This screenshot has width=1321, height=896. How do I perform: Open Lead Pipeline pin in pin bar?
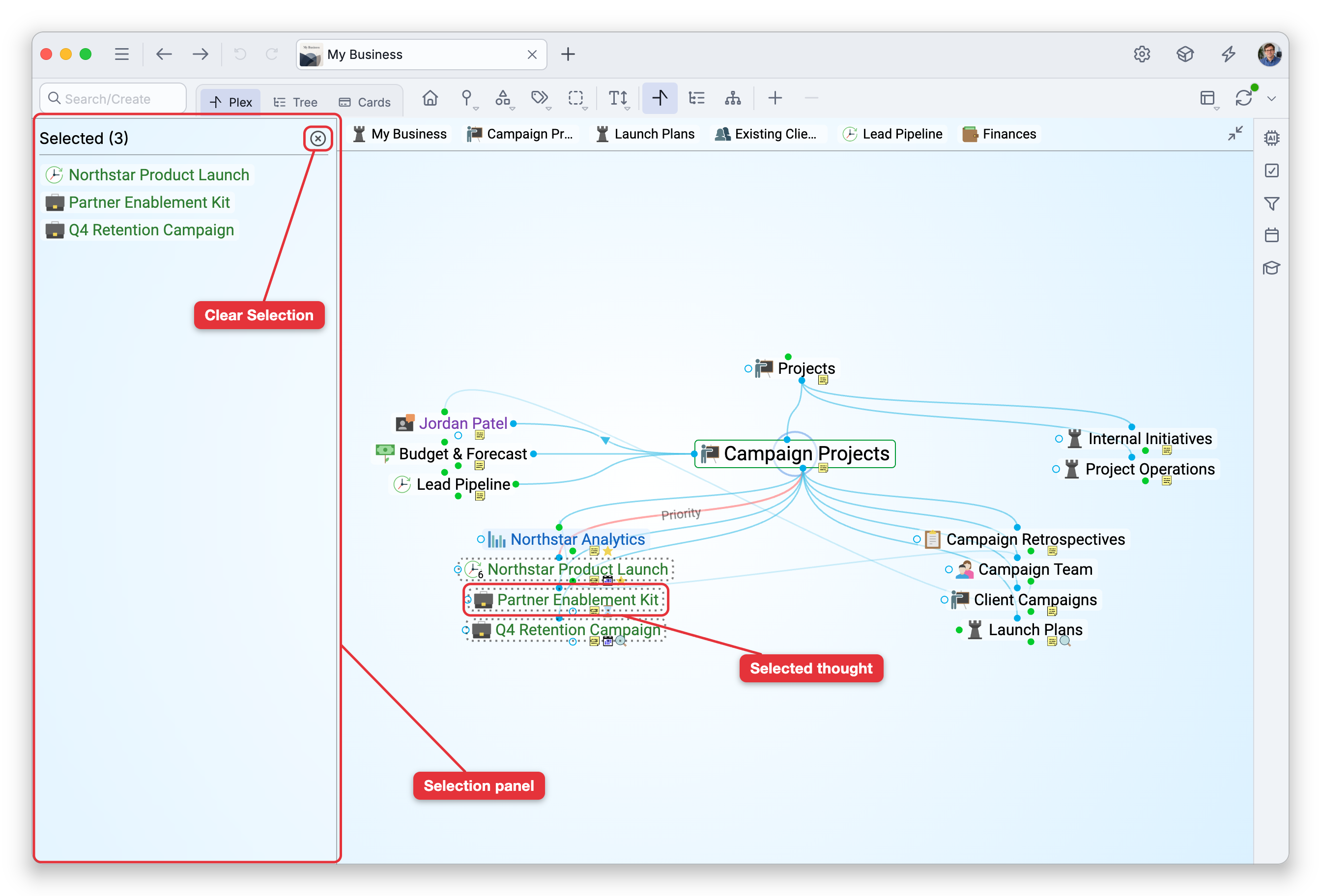tap(892, 134)
